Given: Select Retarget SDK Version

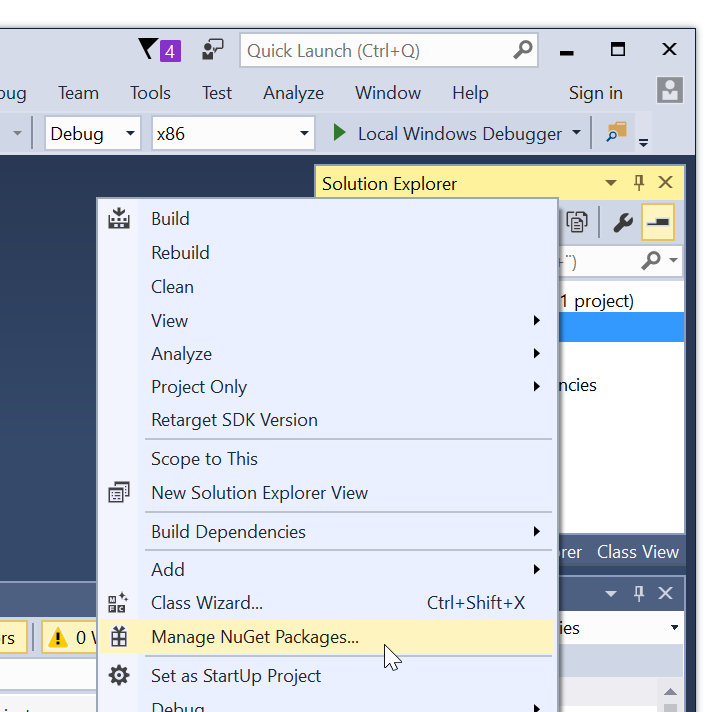Looking at the screenshot, I should point(326,420).
